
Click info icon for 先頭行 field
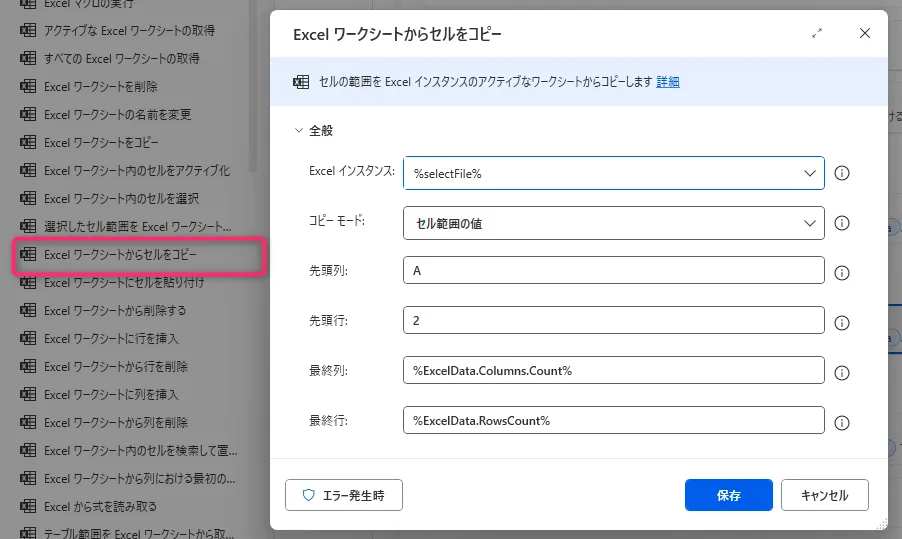[x=842, y=322]
